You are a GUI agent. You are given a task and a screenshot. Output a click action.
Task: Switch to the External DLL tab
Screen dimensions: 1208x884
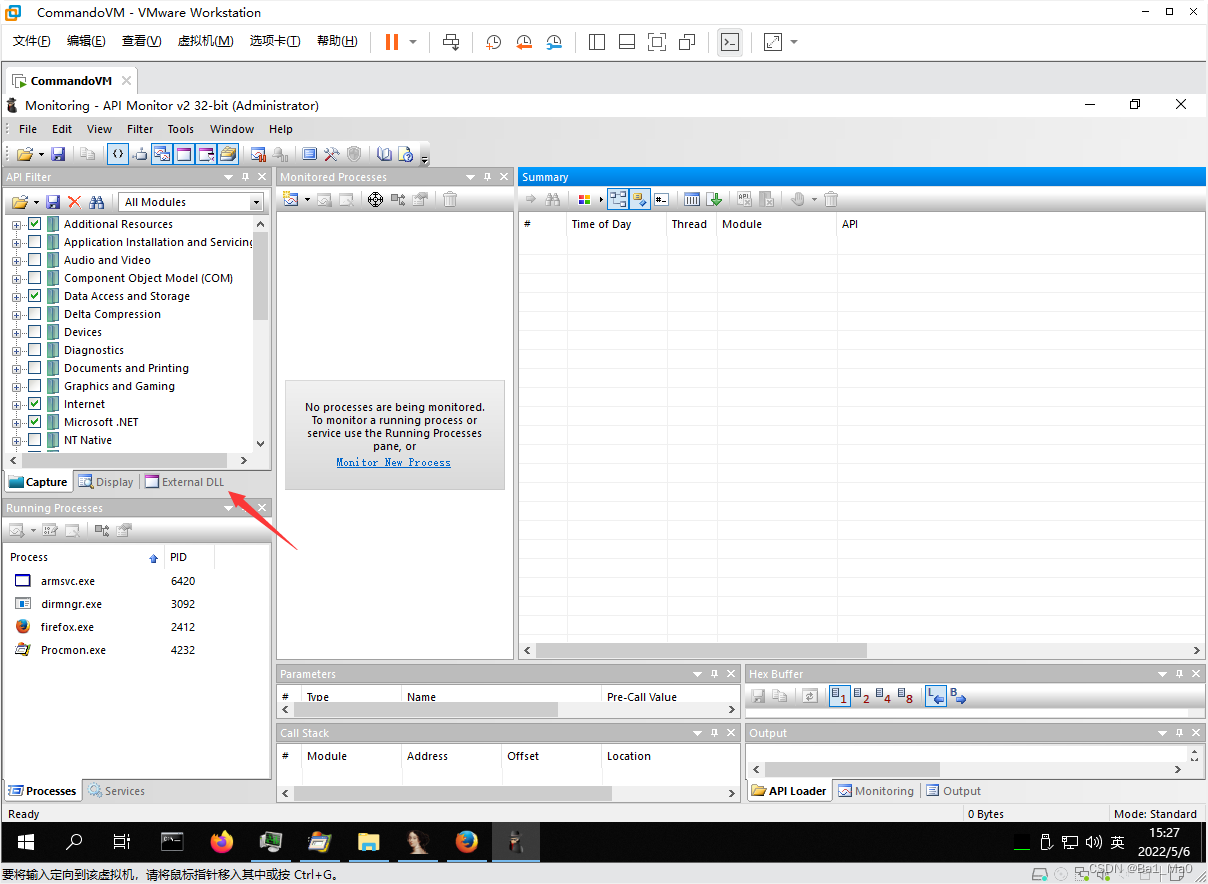(185, 482)
